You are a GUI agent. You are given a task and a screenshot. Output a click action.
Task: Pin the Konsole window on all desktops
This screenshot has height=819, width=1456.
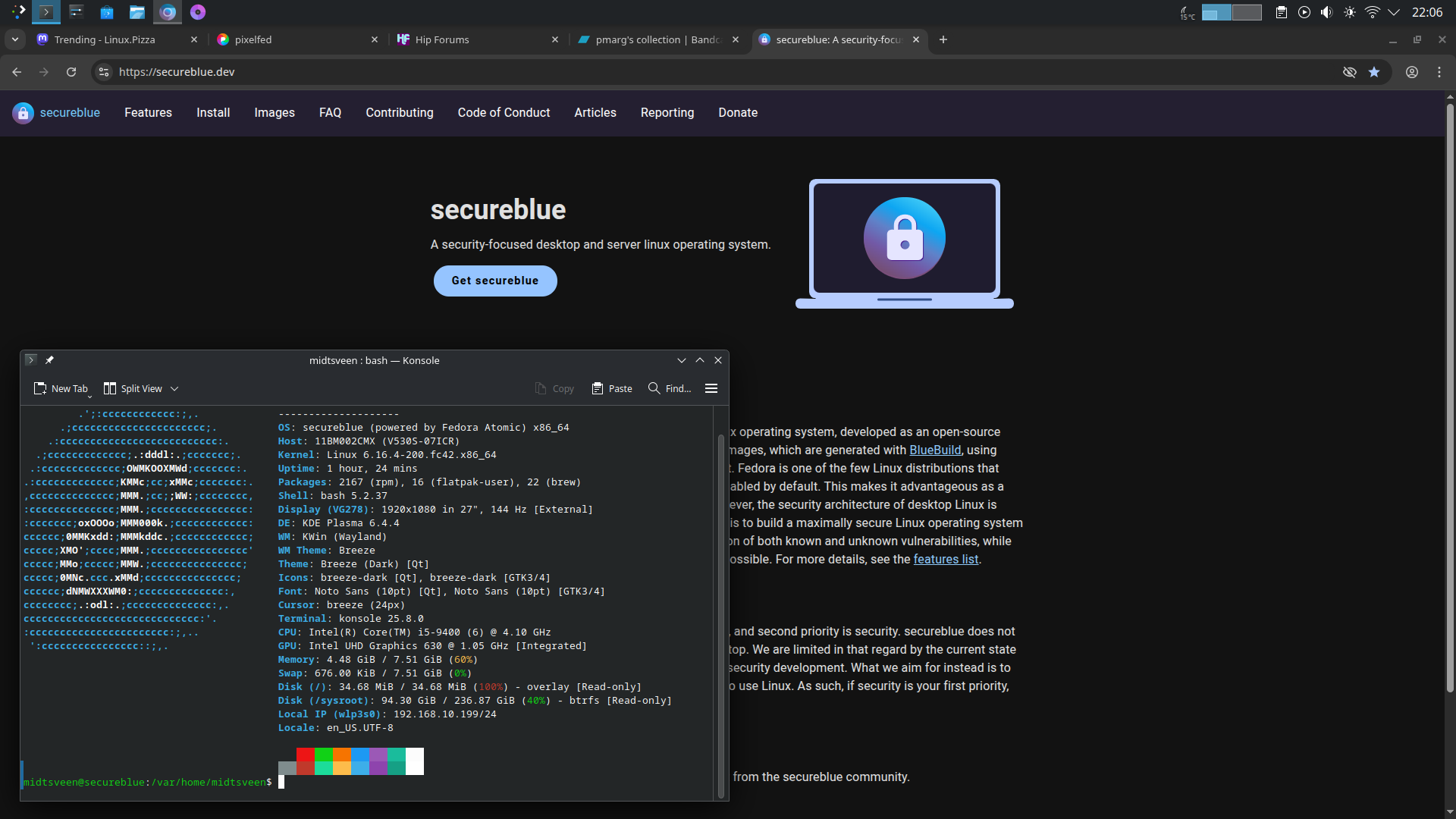pos(49,360)
